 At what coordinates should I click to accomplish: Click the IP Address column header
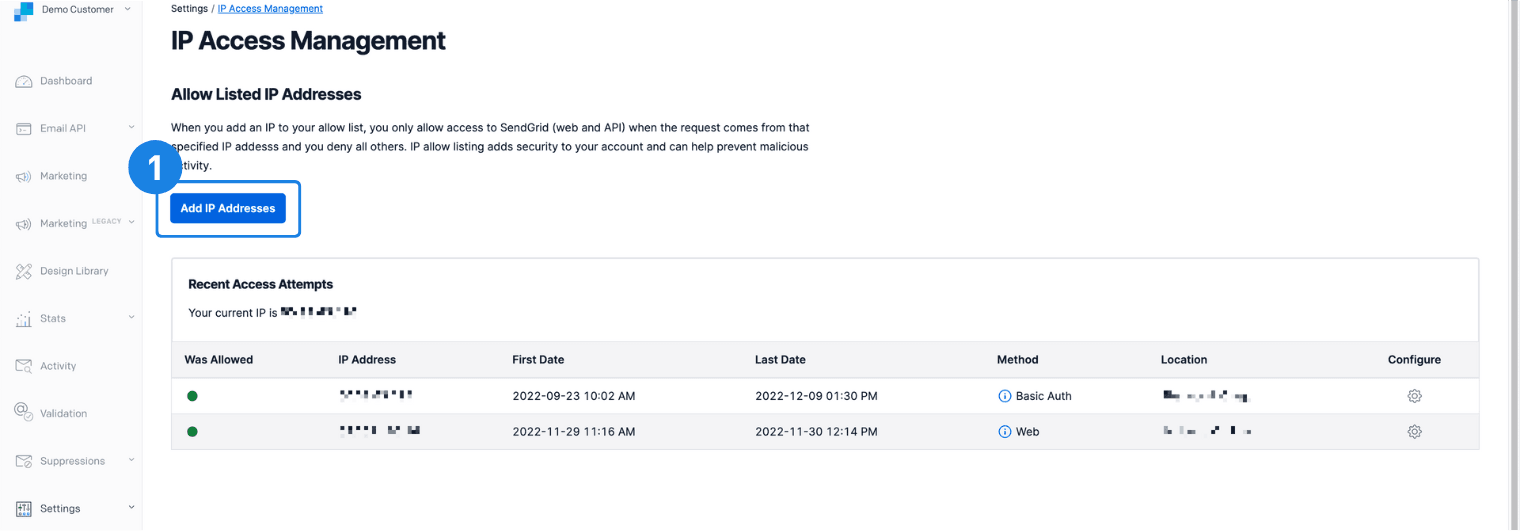[367, 359]
